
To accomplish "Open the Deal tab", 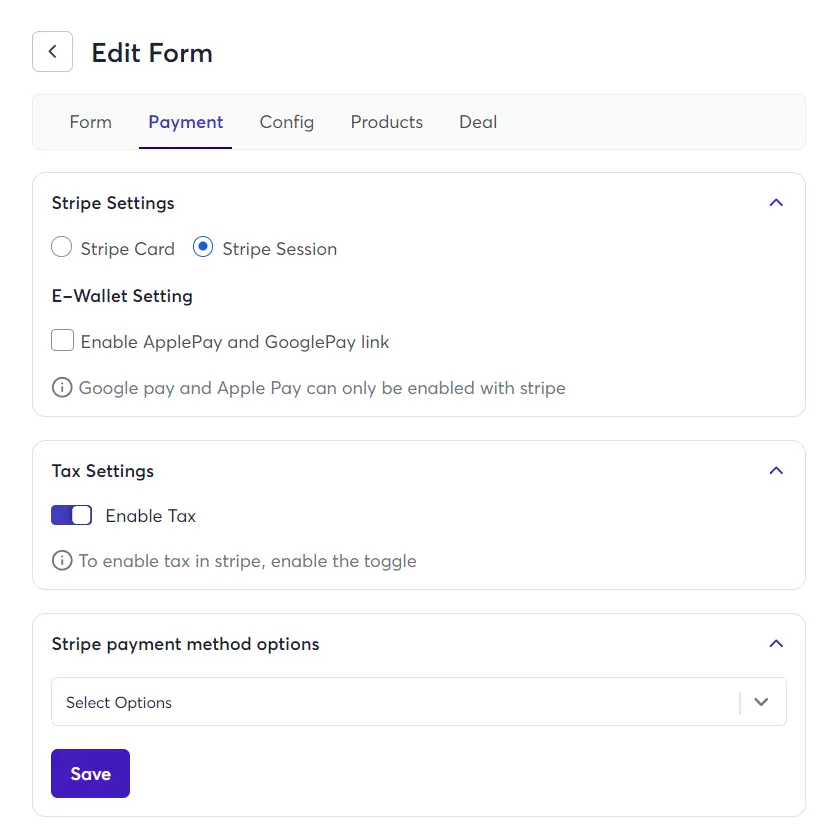I will click(477, 121).
